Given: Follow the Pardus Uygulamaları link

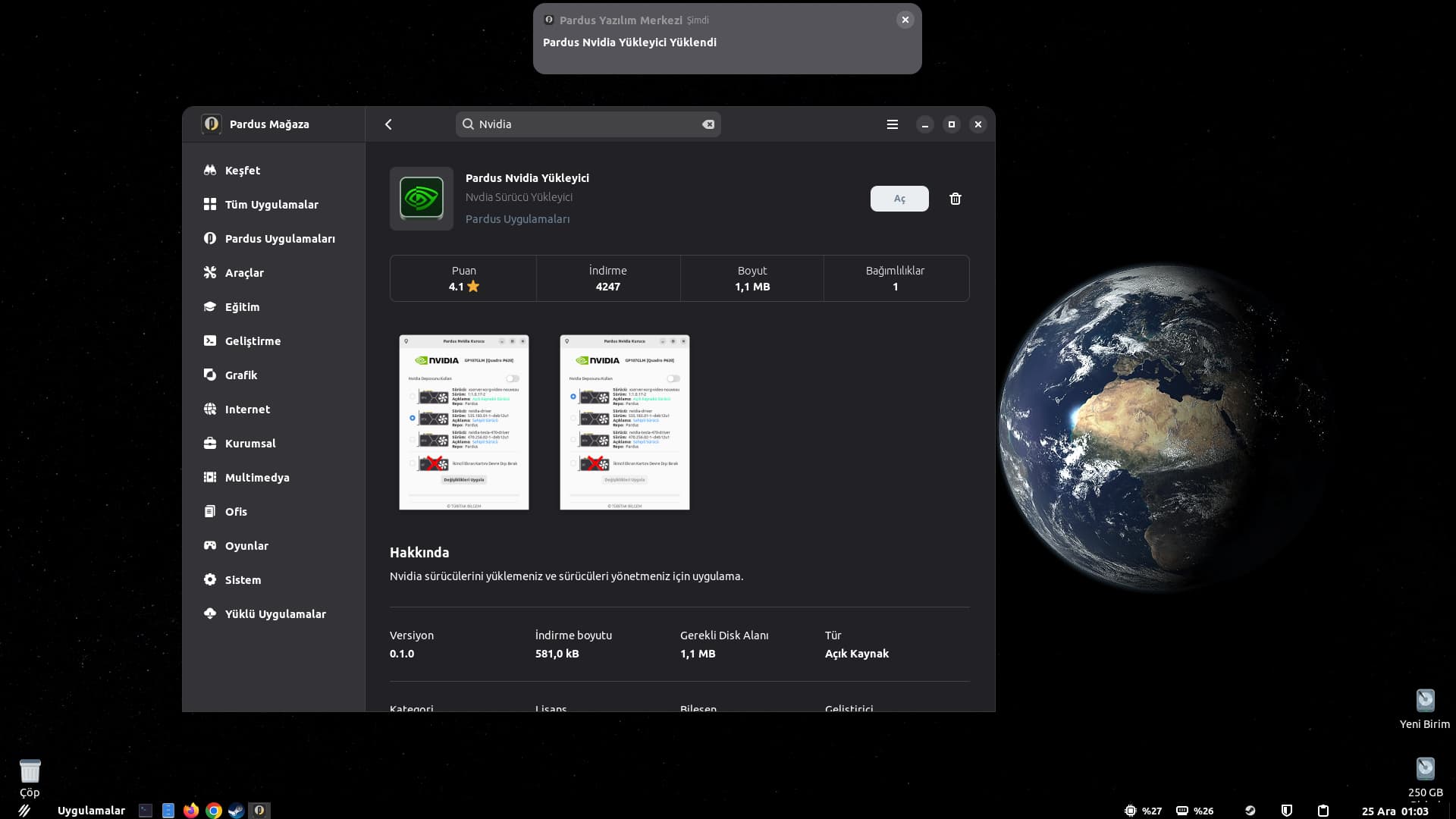Looking at the screenshot, I should (x=517, y=219).
